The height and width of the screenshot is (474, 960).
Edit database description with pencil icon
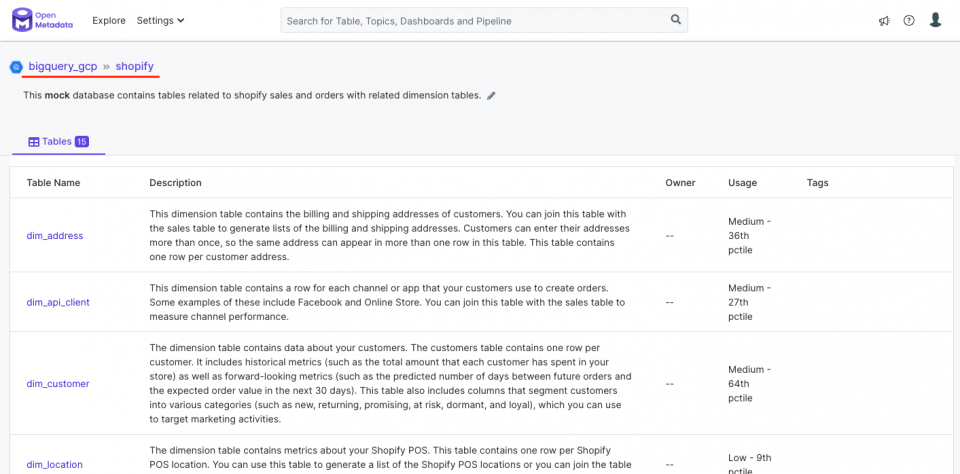tap(491, 96)
